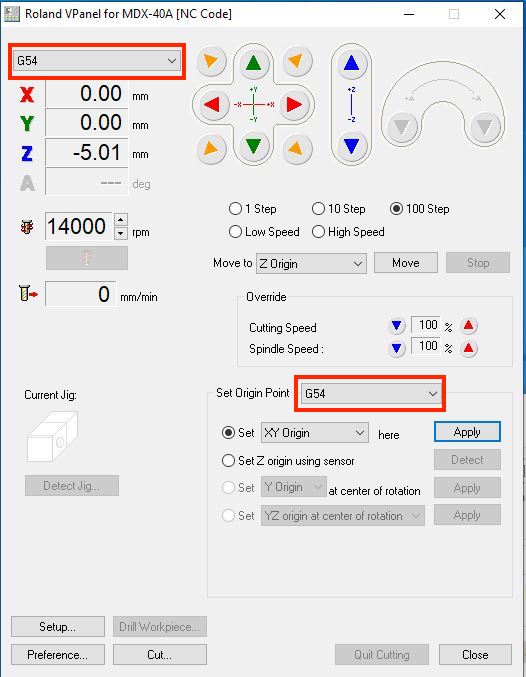Click the Cutting Speed 100% override field
526x677 pixels.
[x=426, y=325]
